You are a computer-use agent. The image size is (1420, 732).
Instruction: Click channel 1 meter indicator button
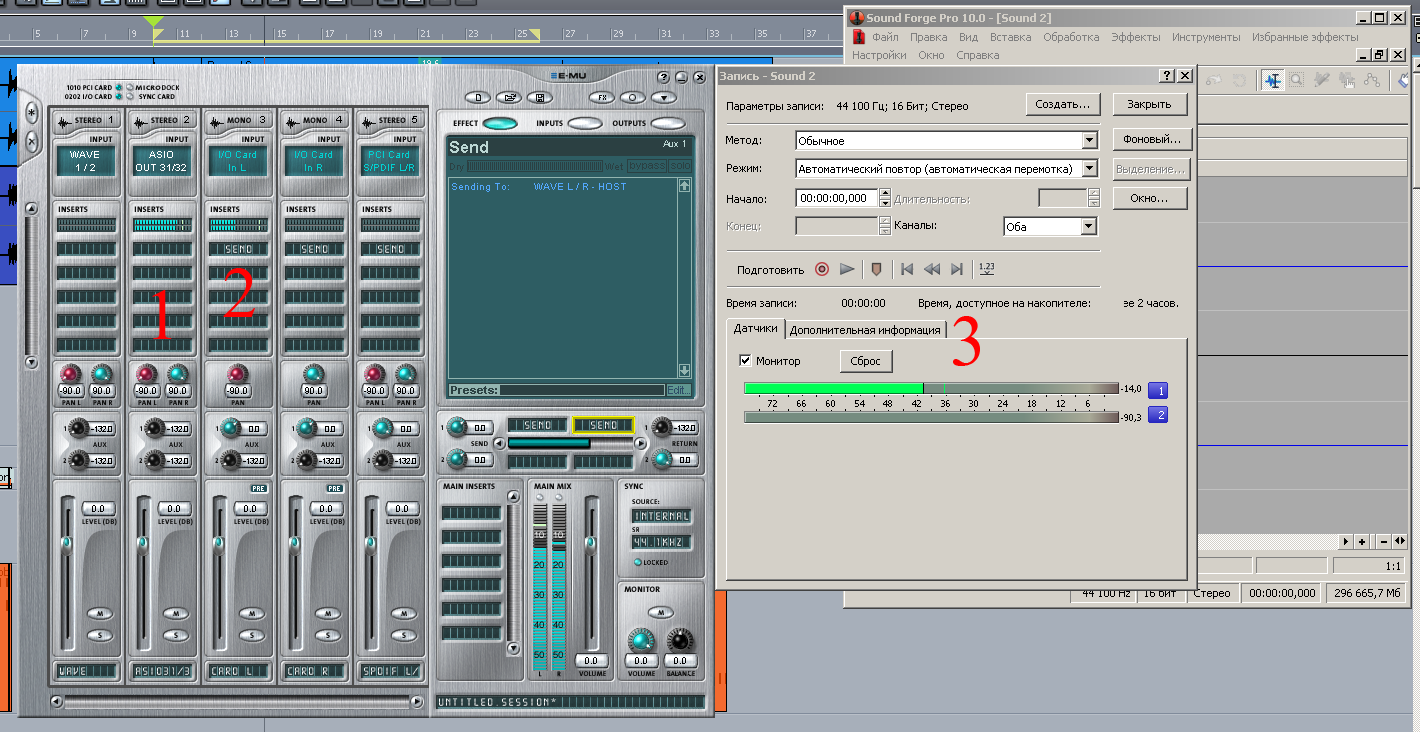tap(1157, 391)
